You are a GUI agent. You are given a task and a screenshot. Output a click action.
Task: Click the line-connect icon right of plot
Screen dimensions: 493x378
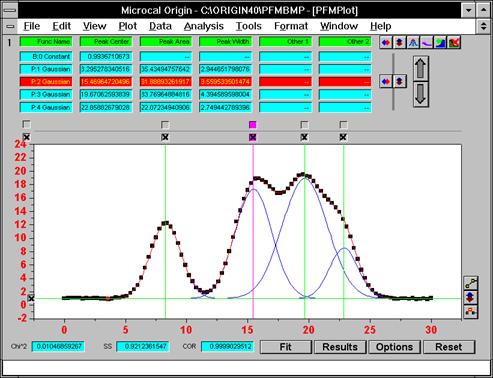click(470, 283)
